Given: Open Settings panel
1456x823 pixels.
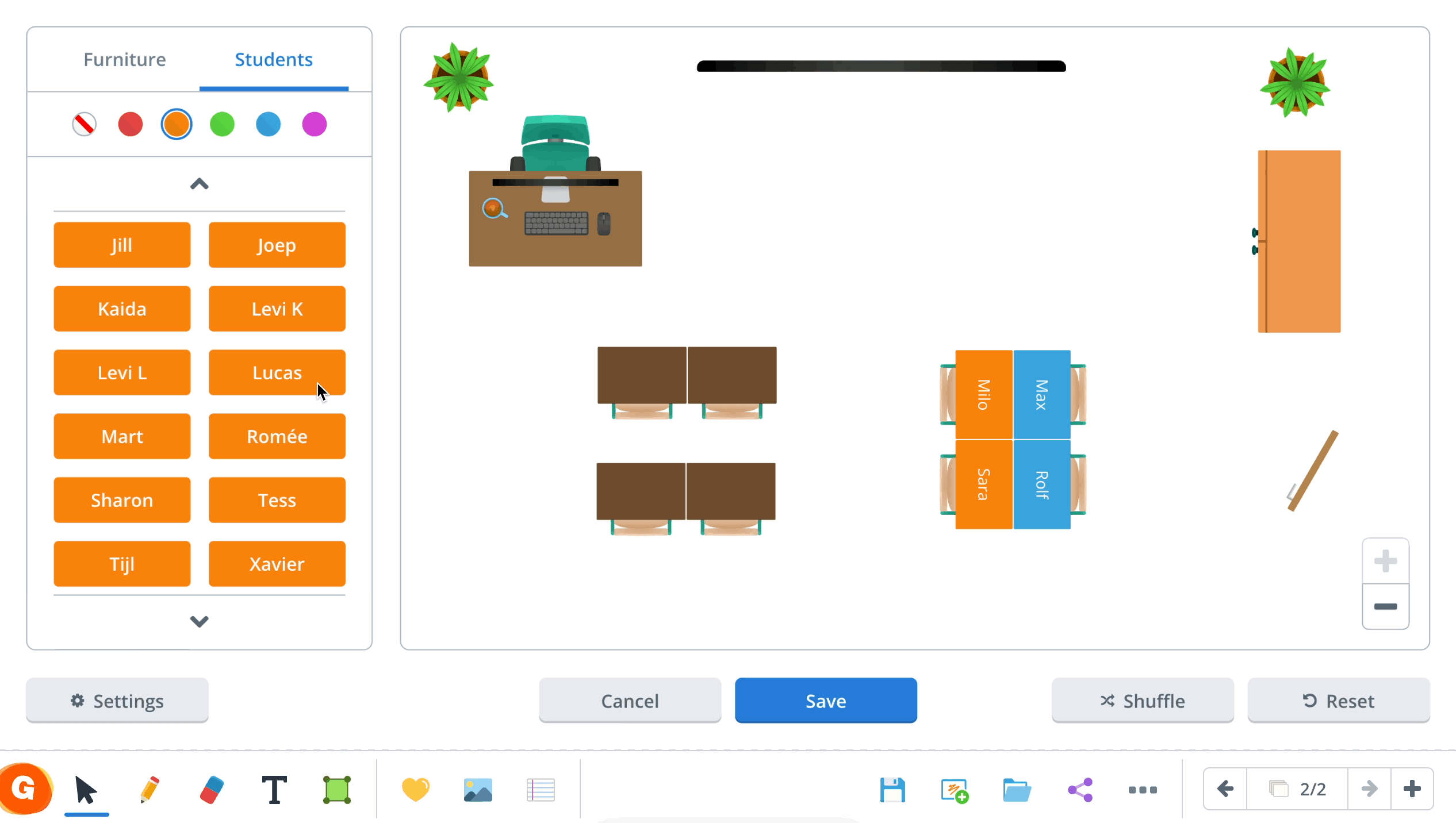Looking at the screenshot, I should [x=117, y=701].
